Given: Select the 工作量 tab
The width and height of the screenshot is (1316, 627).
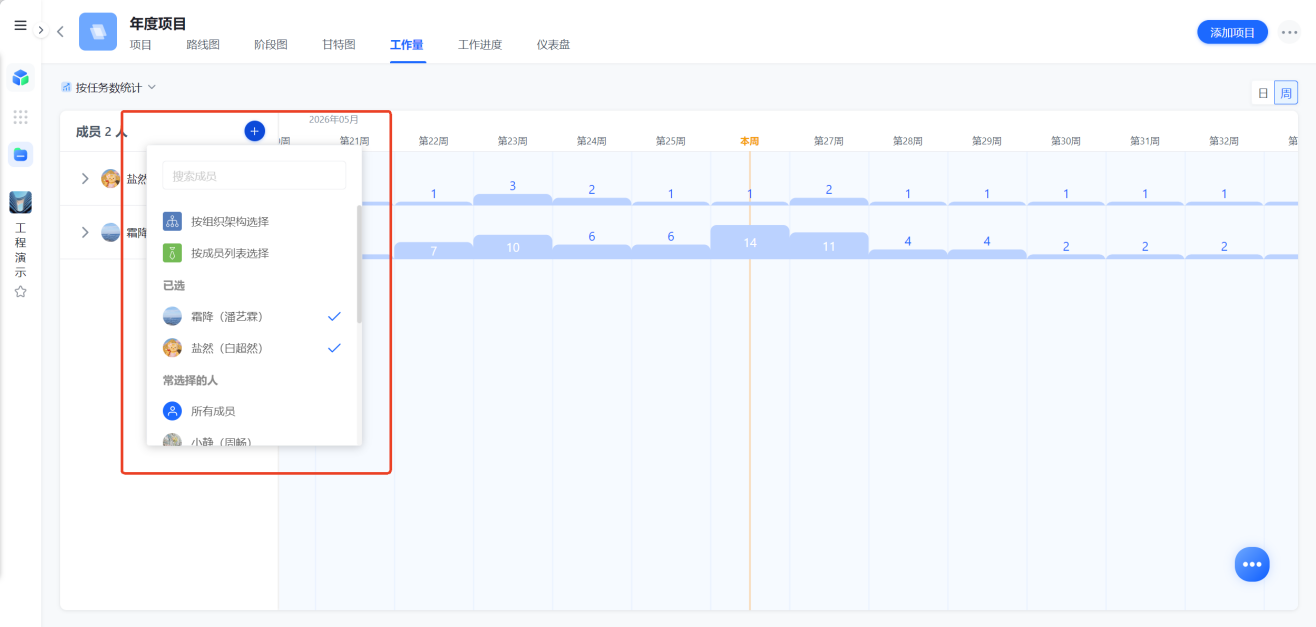Looking at the screenshot, I should click(x=407, y=45).
